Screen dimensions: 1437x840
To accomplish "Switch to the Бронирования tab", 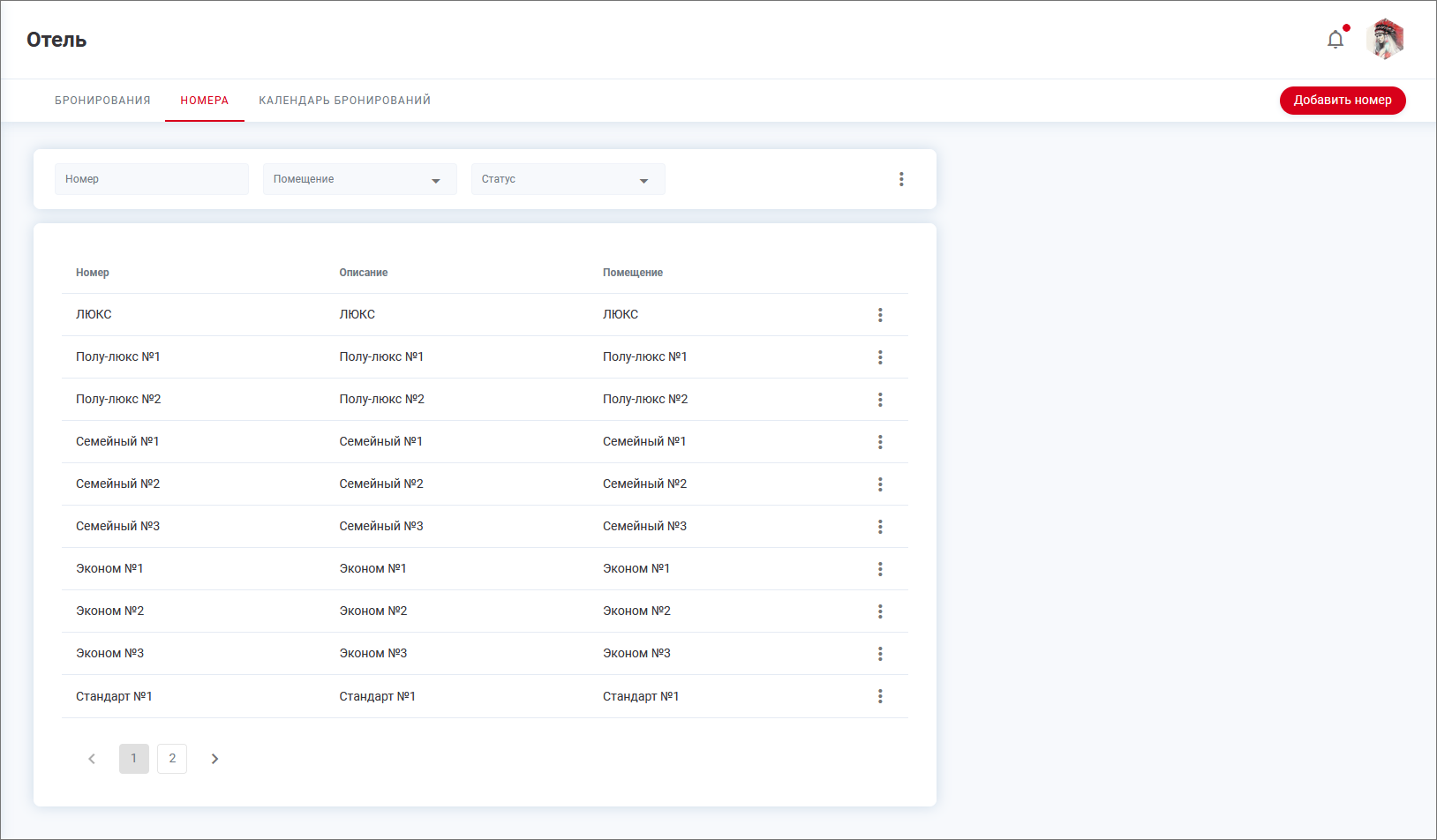I will coord(102,101).
